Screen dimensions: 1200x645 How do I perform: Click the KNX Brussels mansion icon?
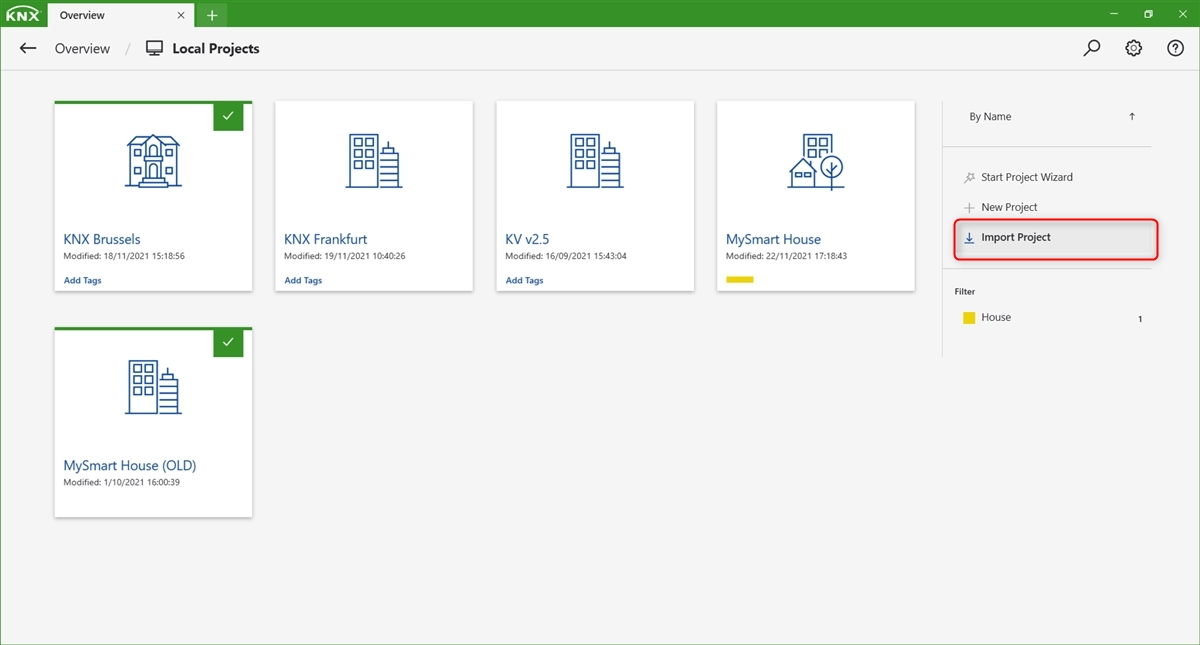coord(153,161)
